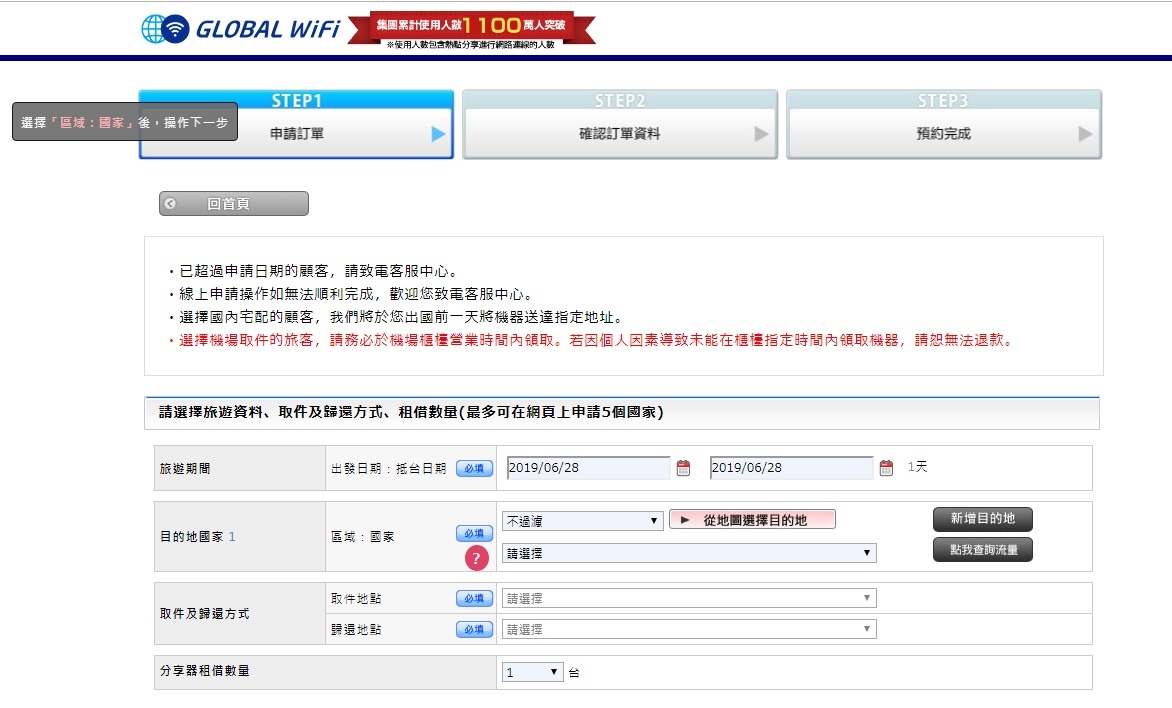Click the 取件及歸還方式 label
This screenshot has height=708, width=1172.
[x=205, y=614]
